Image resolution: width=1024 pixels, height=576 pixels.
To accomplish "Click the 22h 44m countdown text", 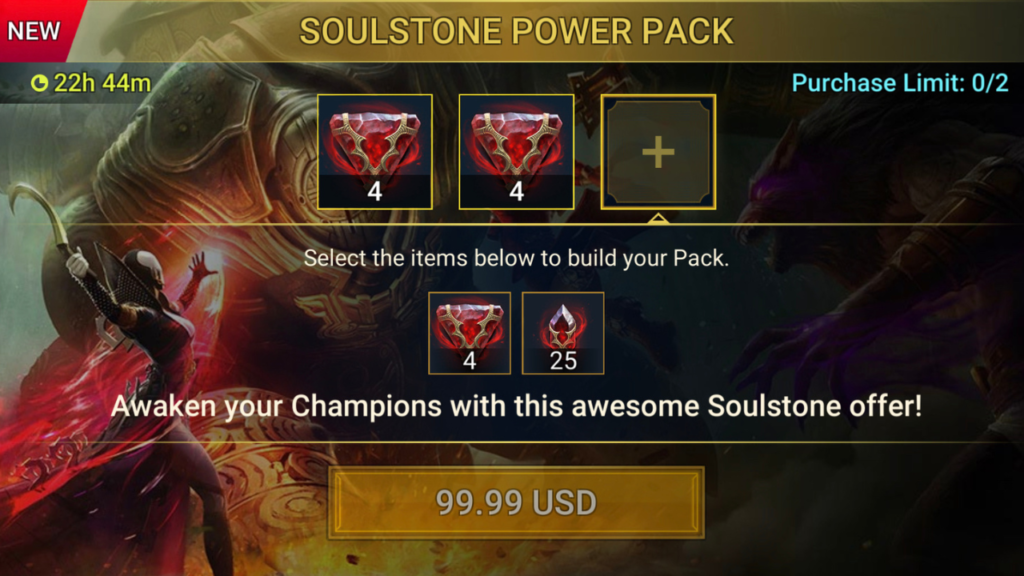I will click(x=103, y=83).
